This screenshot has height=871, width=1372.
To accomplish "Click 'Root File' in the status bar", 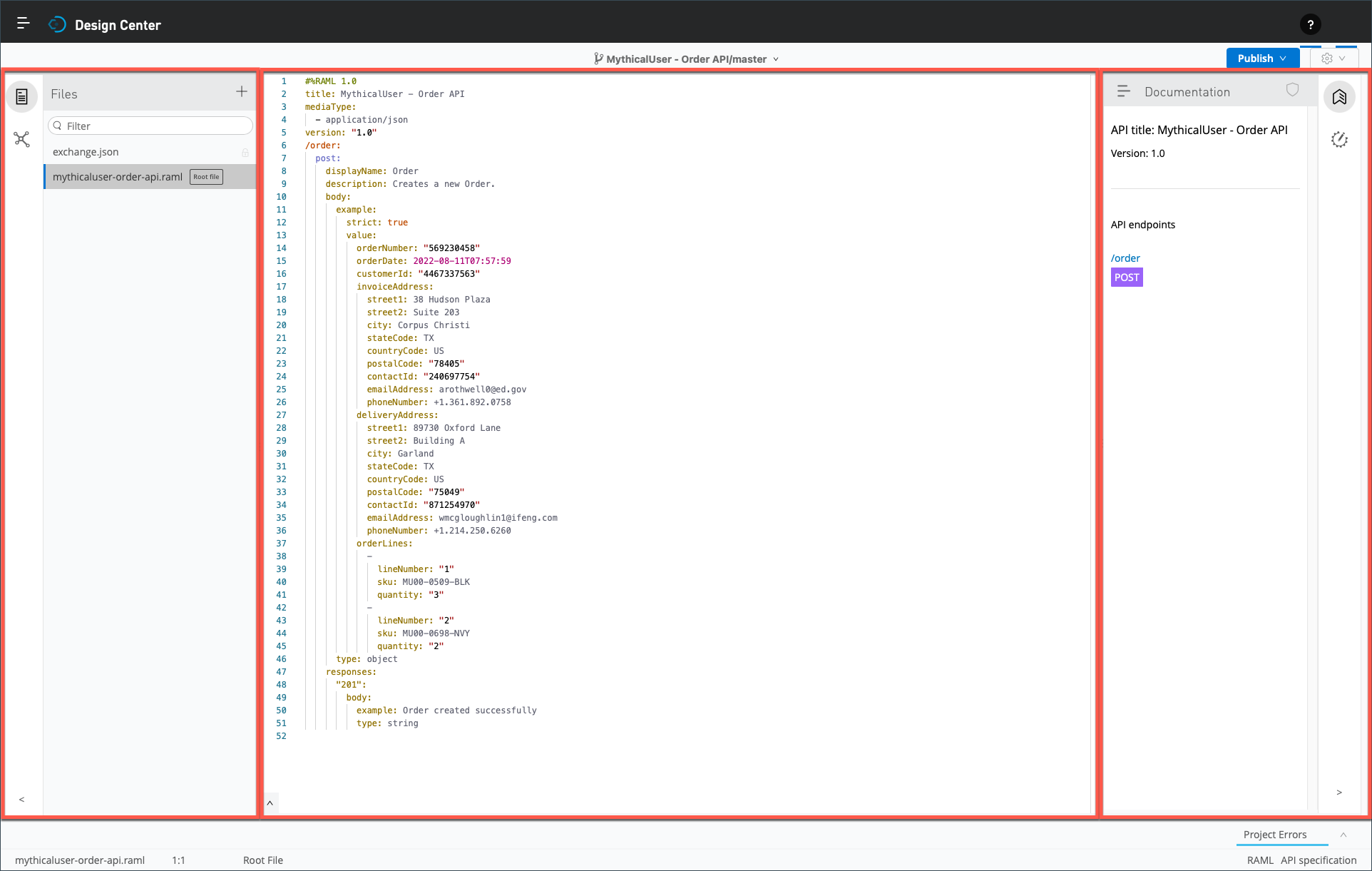I will click(x=263, y=860).
